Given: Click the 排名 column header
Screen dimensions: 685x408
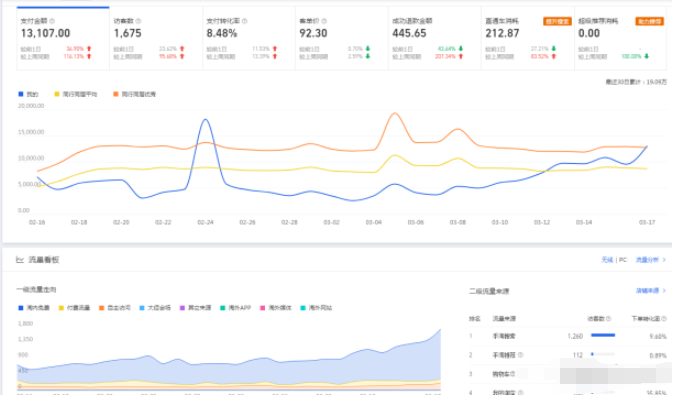Looking at the screenshot, I should [x=475, y=319].
